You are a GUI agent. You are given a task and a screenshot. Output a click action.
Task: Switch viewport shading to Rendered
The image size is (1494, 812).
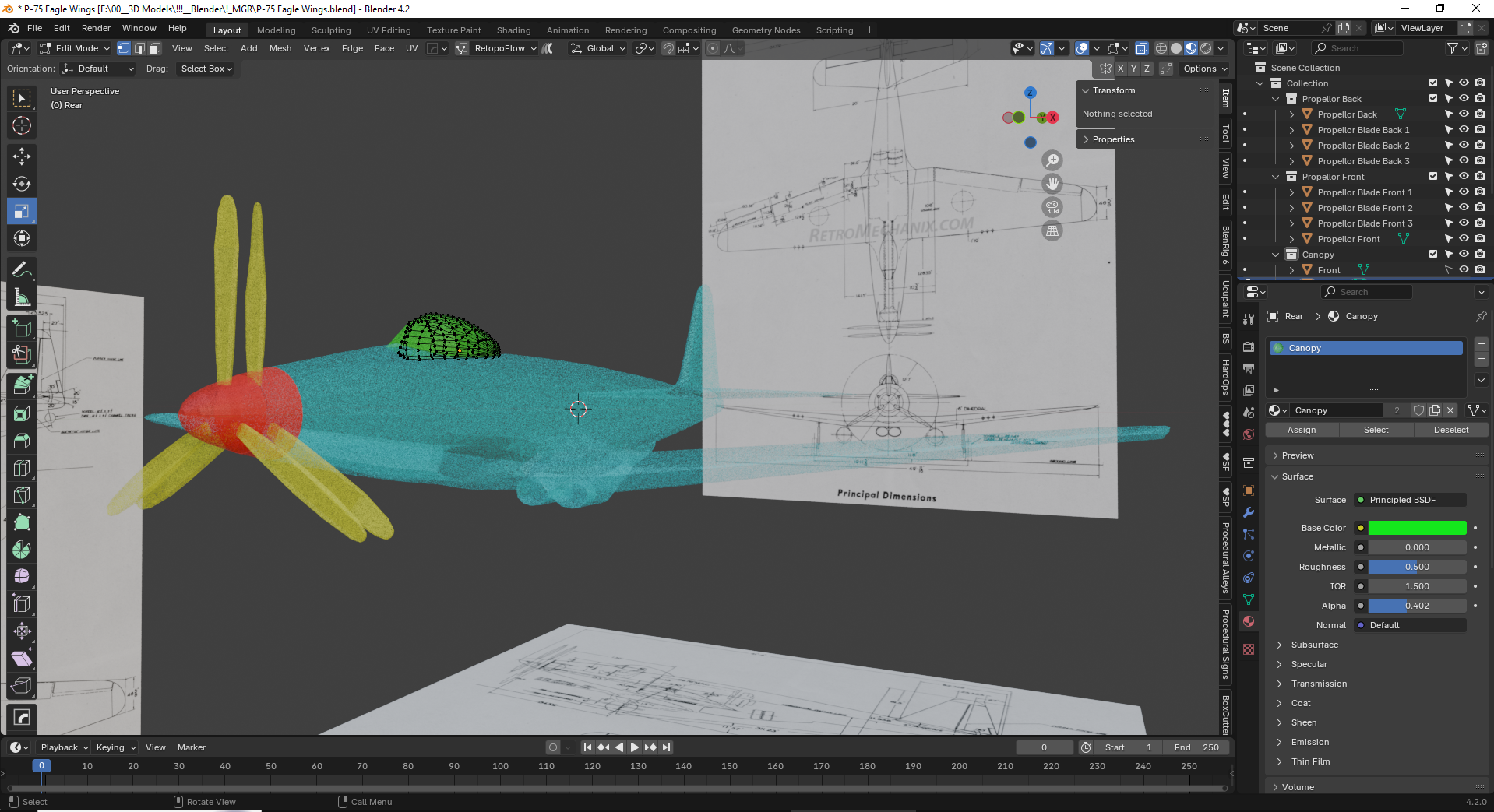pos(1206,48)
